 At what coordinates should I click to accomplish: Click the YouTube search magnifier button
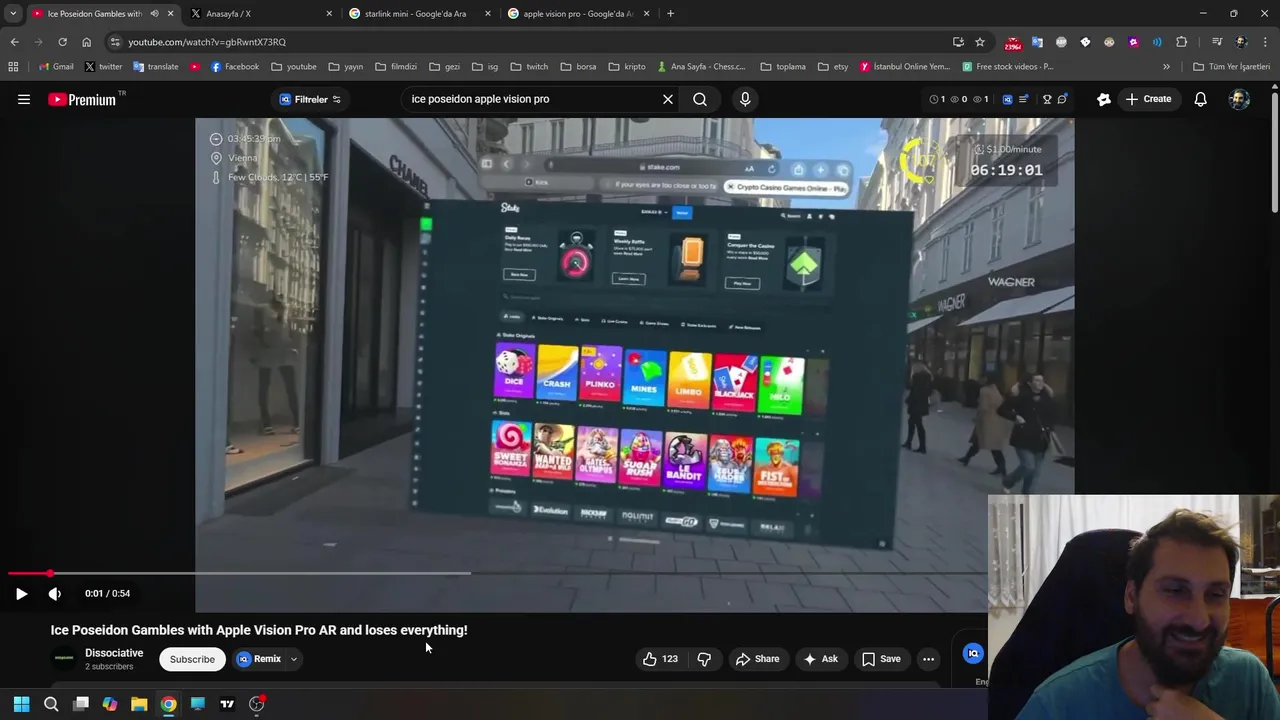(700, 99)
